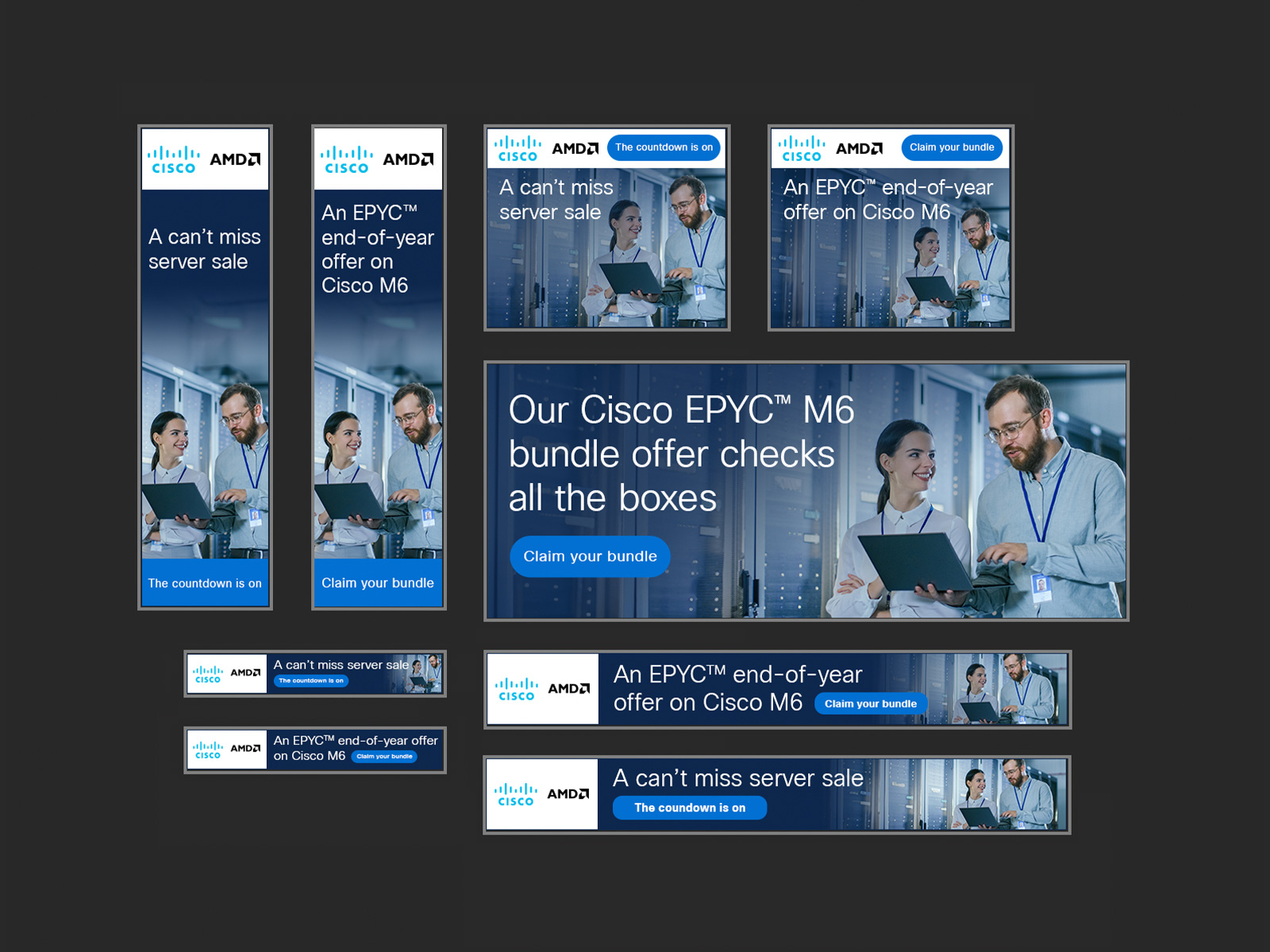Click AMD logo in small 'can't miss server sale' strip banner
This screenshot has height=952, width=1270.
coord(245,673)
